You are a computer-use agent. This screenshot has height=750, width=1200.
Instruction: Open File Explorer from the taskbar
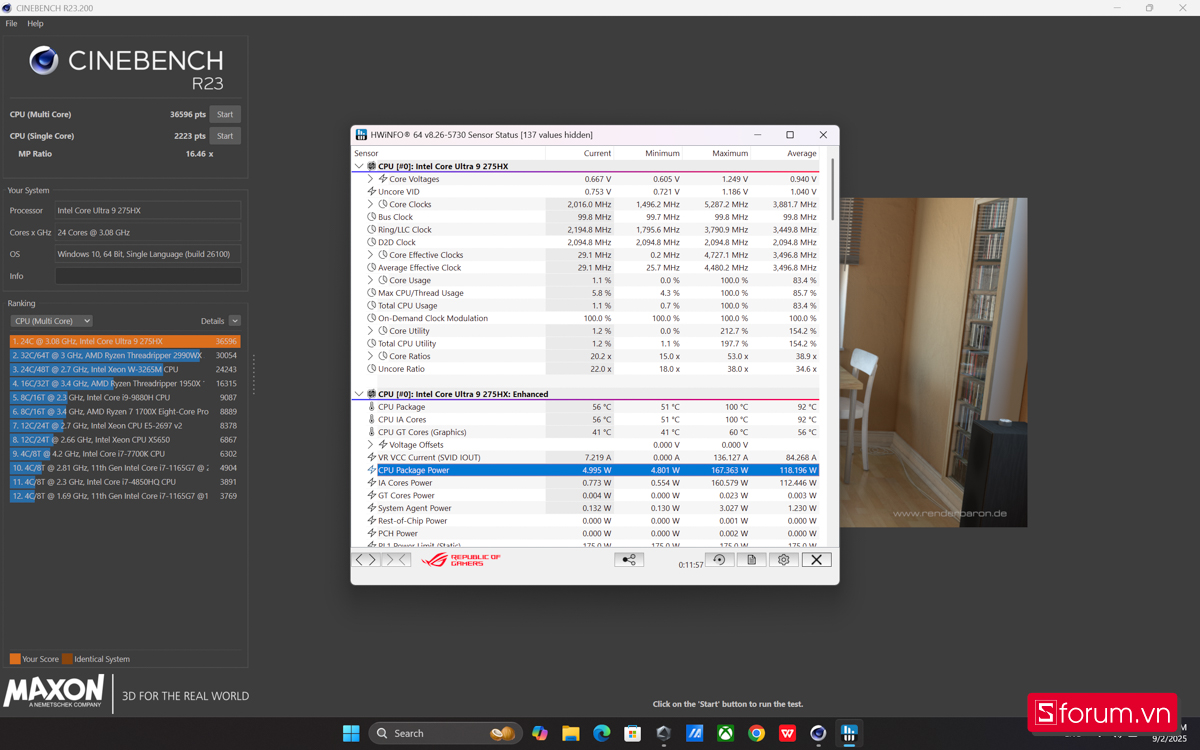pos(571,733)
